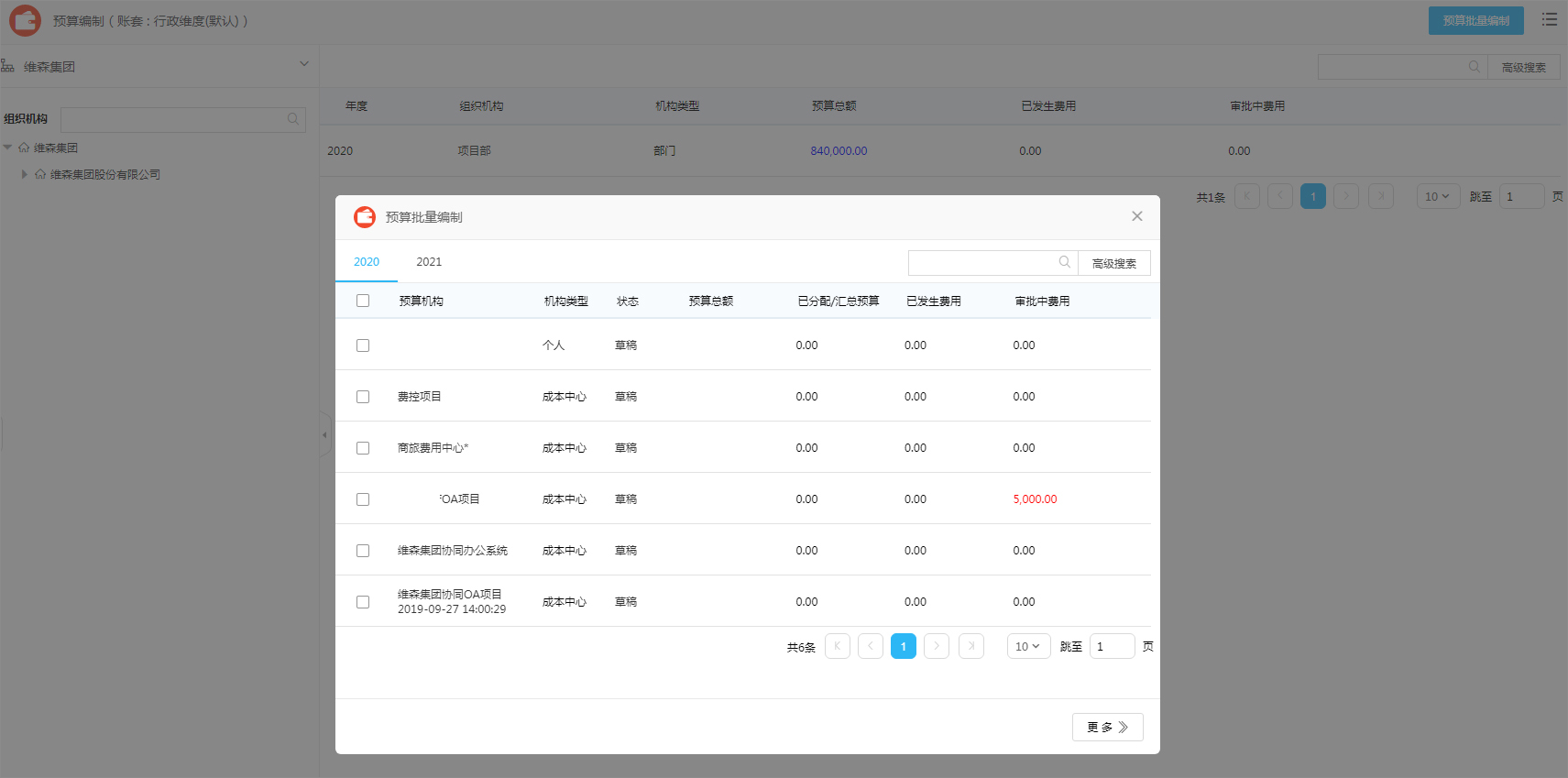Click the 维森集团协同办公系统 row name
This screenshot has width=1568, height=778.
click(x=453, y=551)
